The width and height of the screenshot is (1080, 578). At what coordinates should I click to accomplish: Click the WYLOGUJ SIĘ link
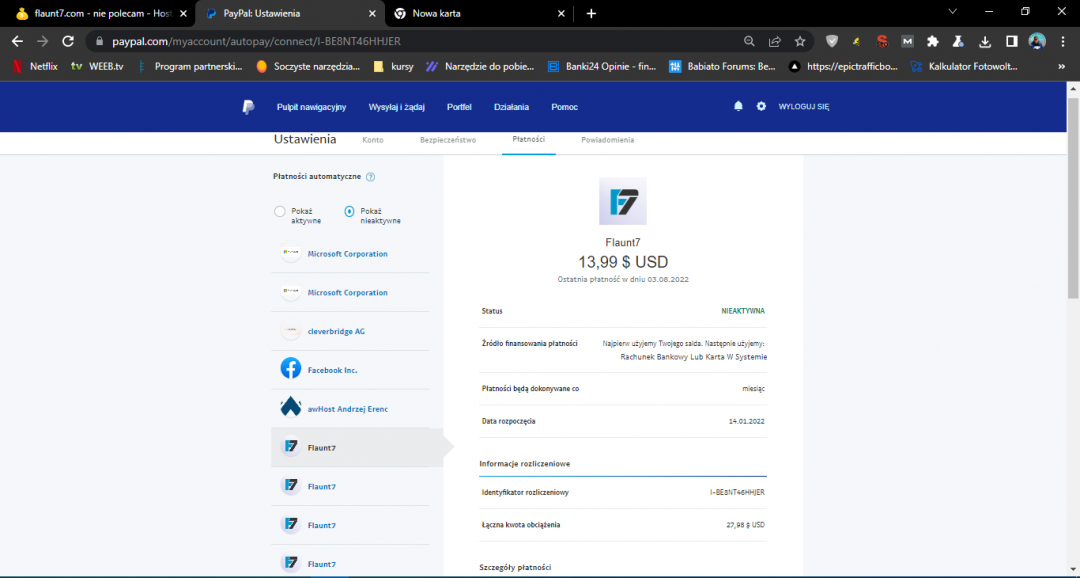(x=803, y=107)
